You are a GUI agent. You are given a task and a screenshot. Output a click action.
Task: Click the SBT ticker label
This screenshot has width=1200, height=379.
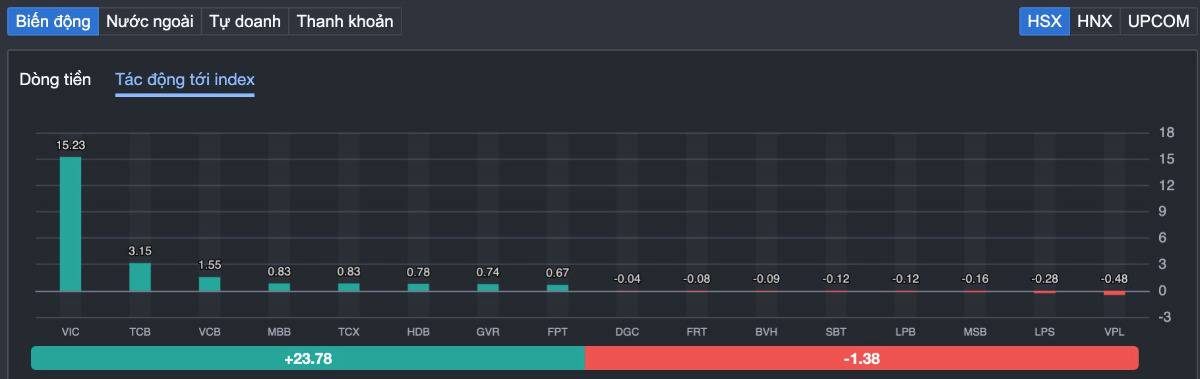click(x=835, y=331)
